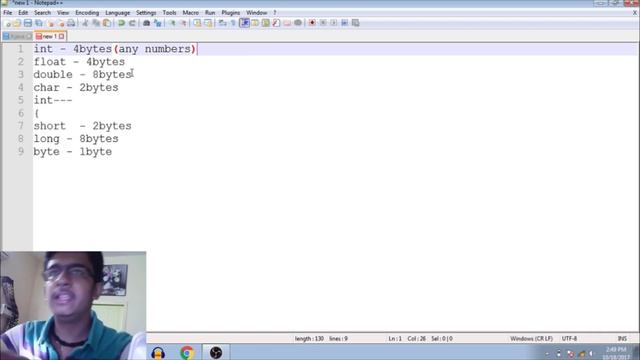The width and height of the screenshot is (640, 360).
Task: Switch to the first inactive document tab
Action: (17, 36)
